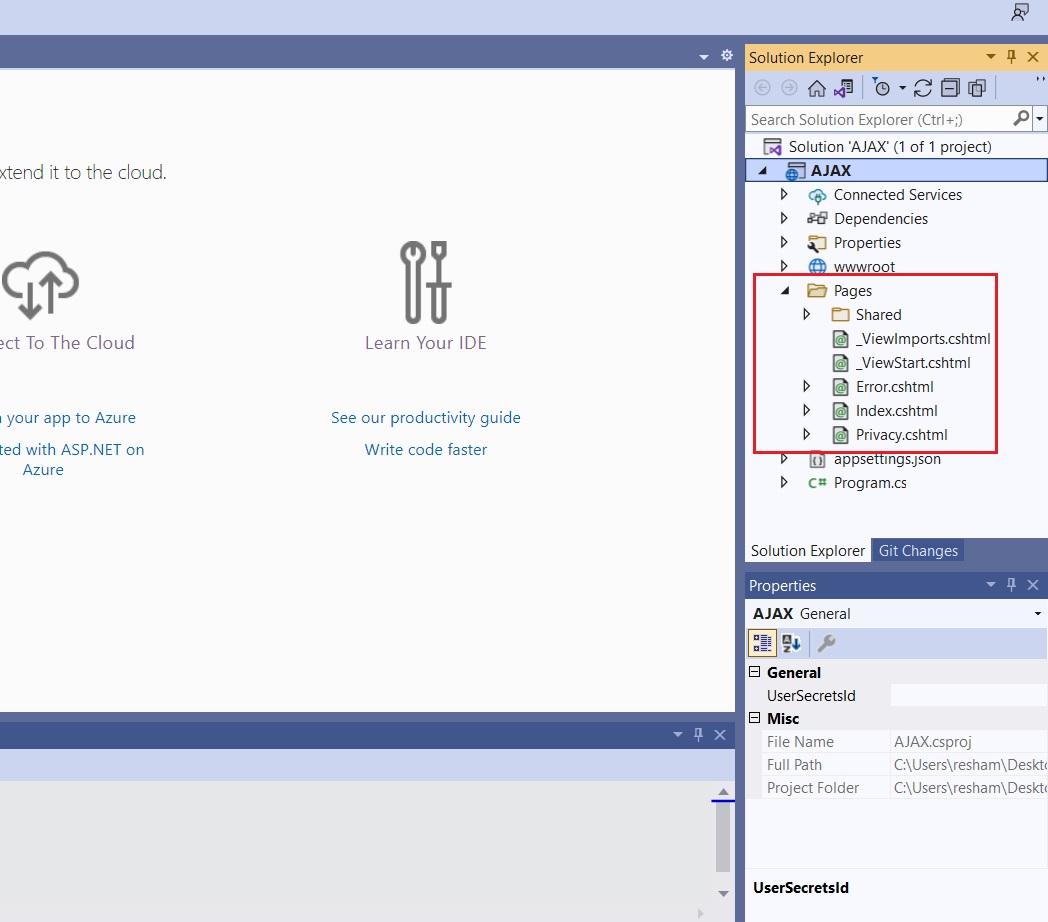Screen dimensions: 1048x922
Task: Open the 'See our productivity guide' link
Action: click(x=426, y=418)
